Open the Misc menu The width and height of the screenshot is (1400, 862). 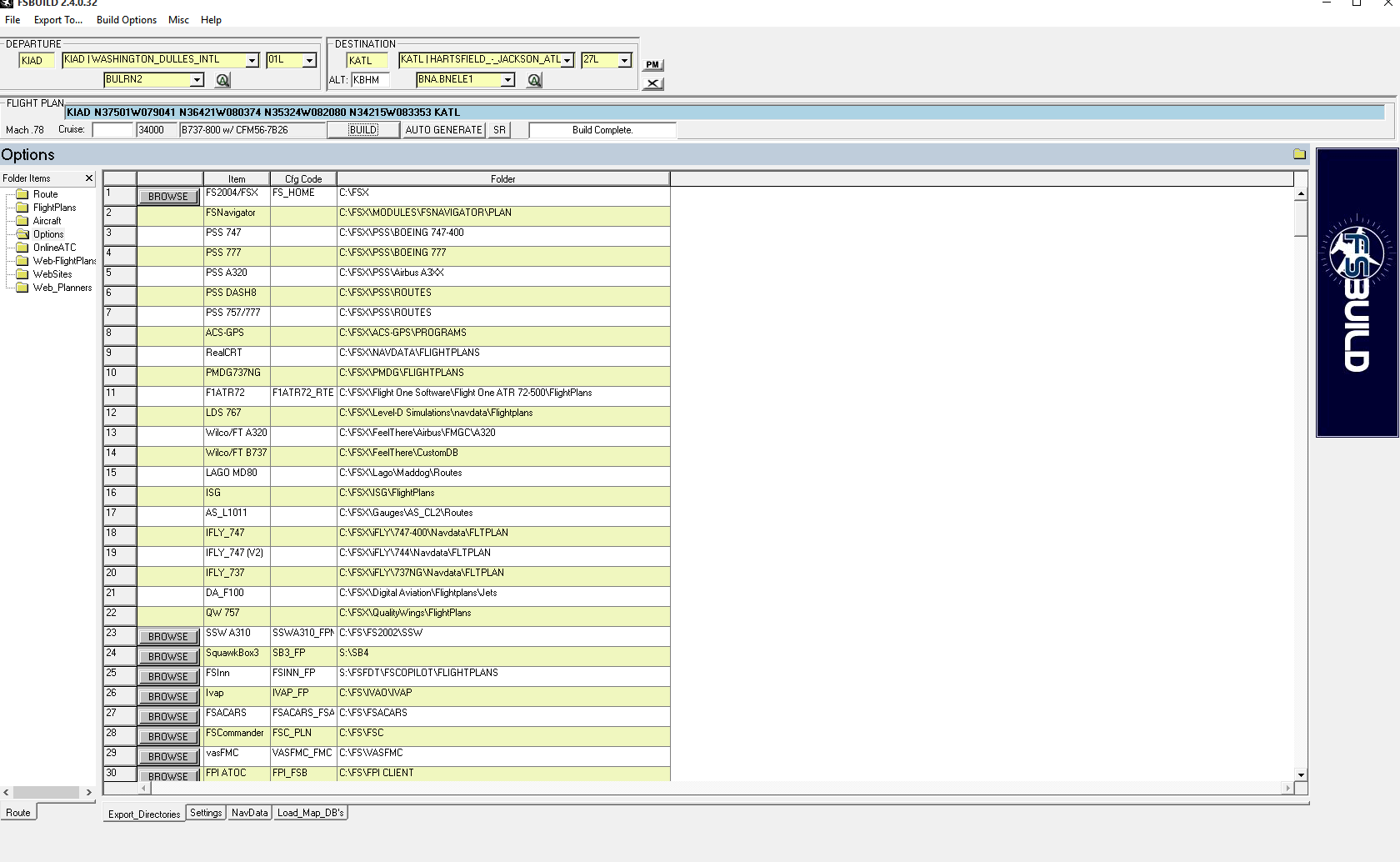178,20
